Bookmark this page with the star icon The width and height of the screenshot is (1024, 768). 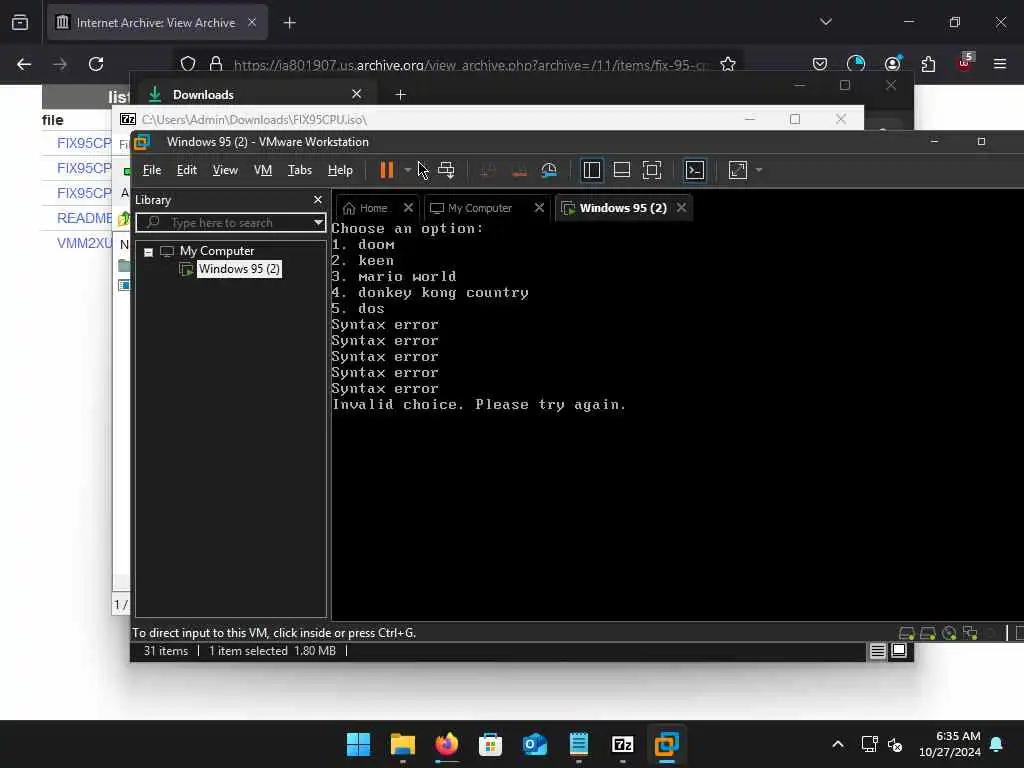click(x=728, y=64)
